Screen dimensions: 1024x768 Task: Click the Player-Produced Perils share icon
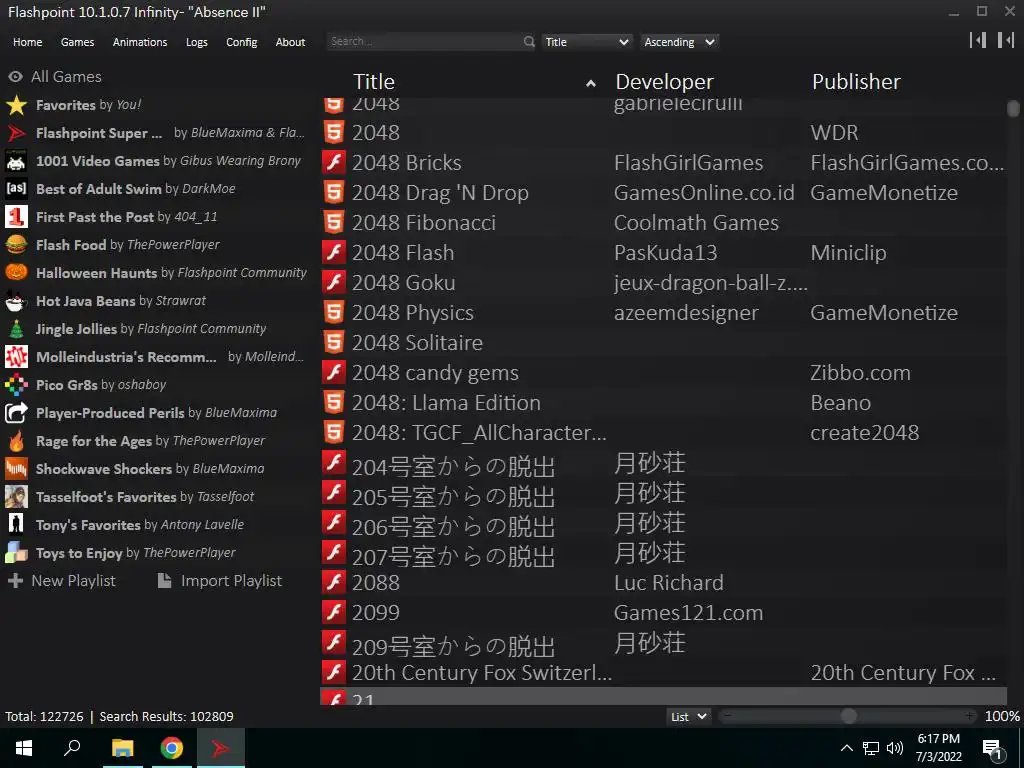coord(16,413)
